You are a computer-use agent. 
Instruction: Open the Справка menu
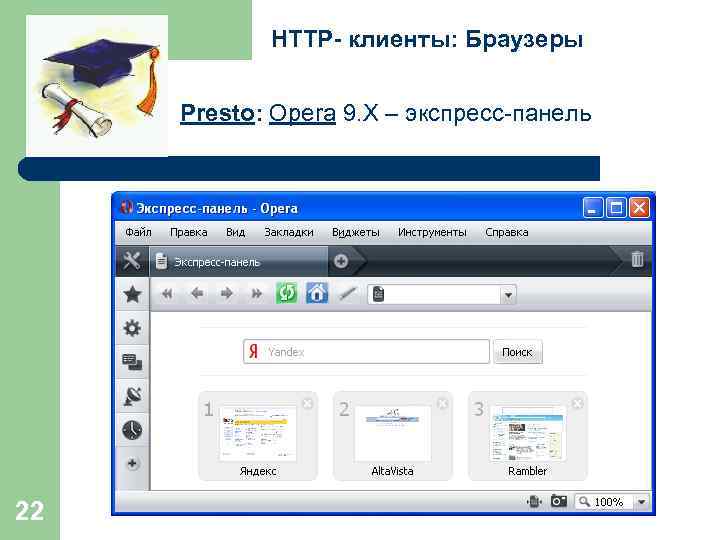coord(506,232)
